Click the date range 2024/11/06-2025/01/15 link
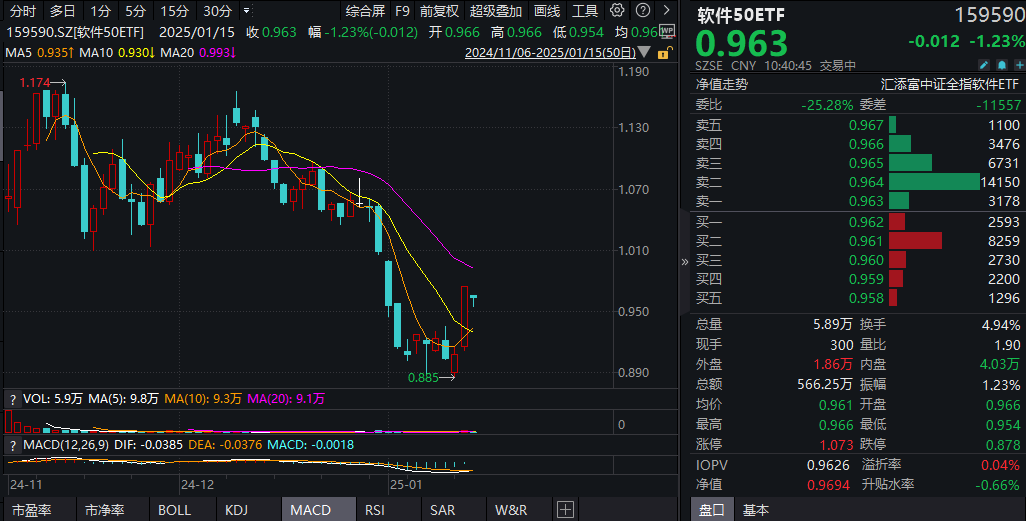Screen dimensions: 1026x521 pyautogui.click(x=550, y=53)
